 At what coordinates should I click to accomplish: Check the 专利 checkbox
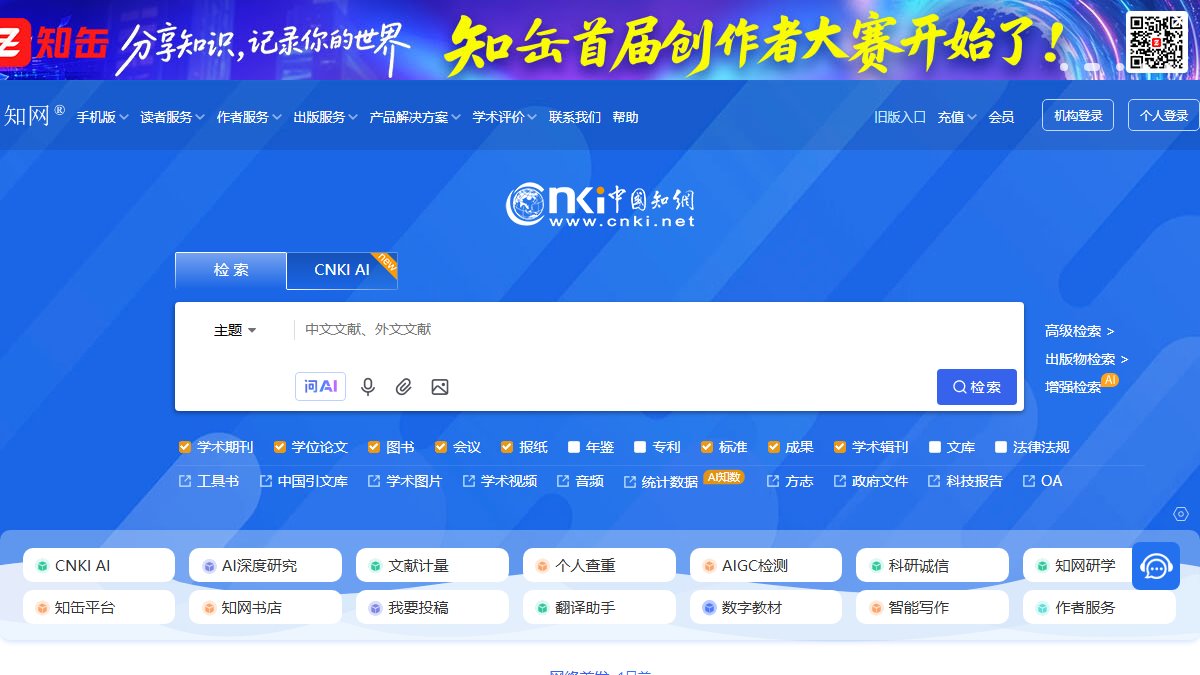click(640, 447)
